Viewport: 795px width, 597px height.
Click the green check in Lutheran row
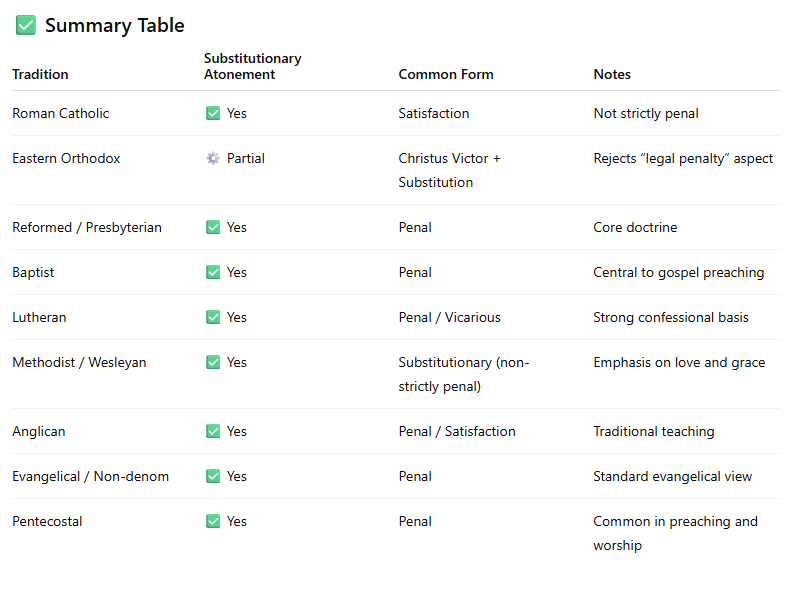[213, 317]
